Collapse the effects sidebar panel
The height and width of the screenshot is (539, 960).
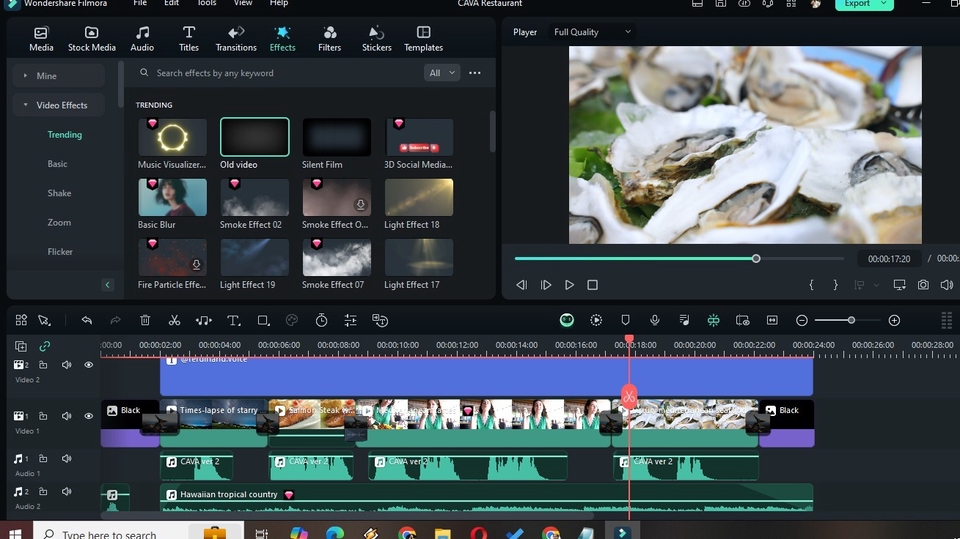tap(107, 285)
